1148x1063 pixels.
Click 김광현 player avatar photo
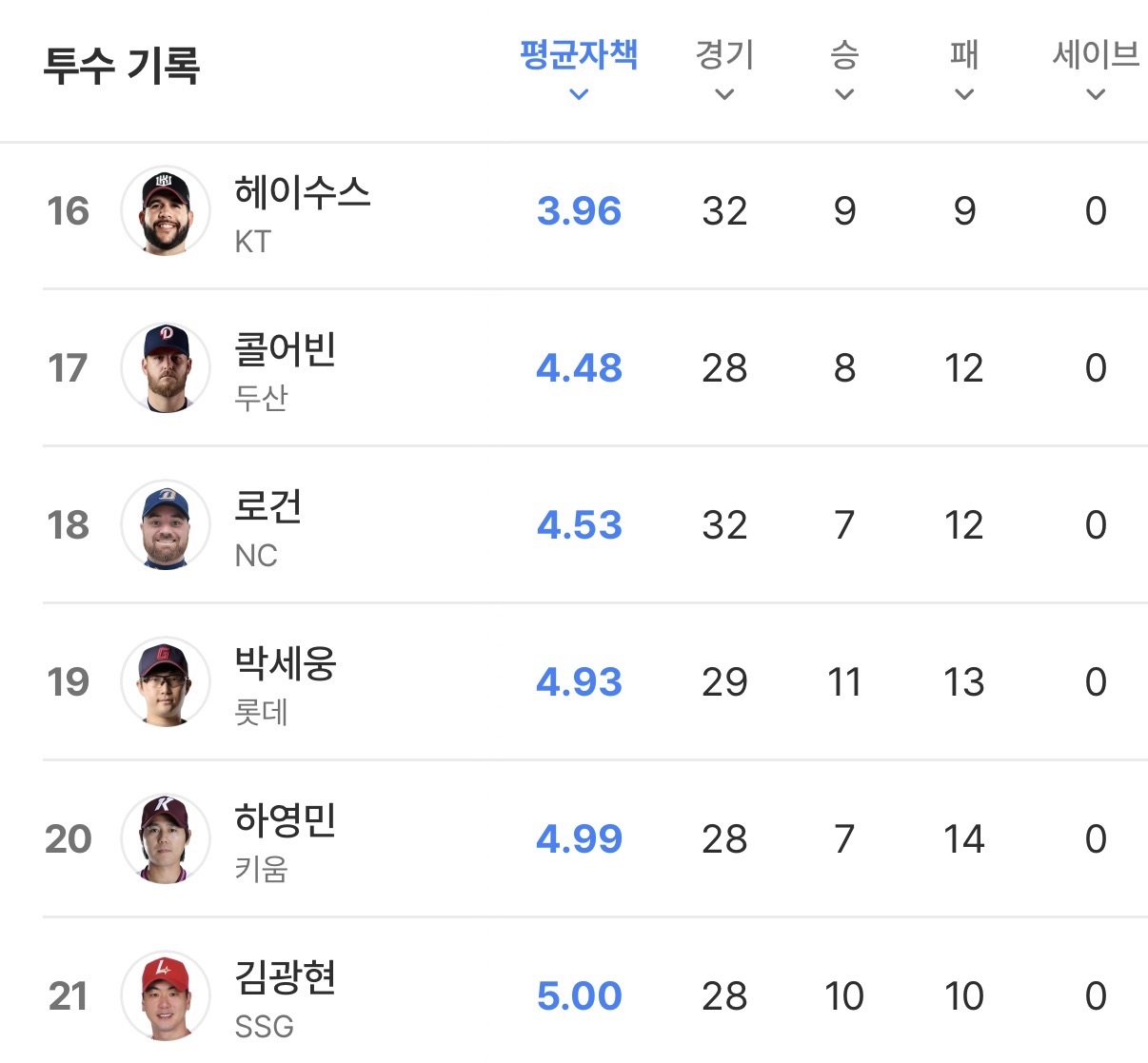[166, 995]
